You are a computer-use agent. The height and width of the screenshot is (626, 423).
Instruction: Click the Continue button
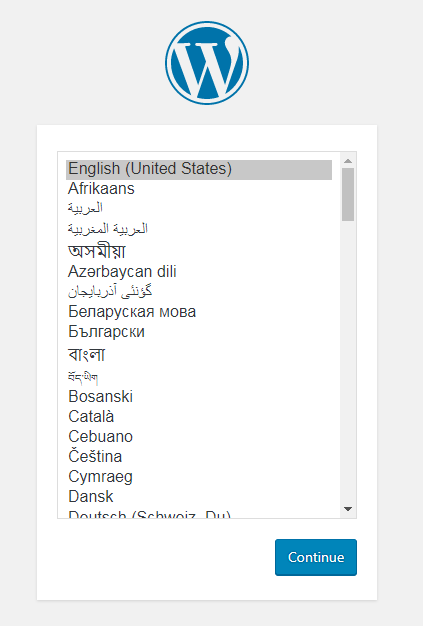point(316,557)
